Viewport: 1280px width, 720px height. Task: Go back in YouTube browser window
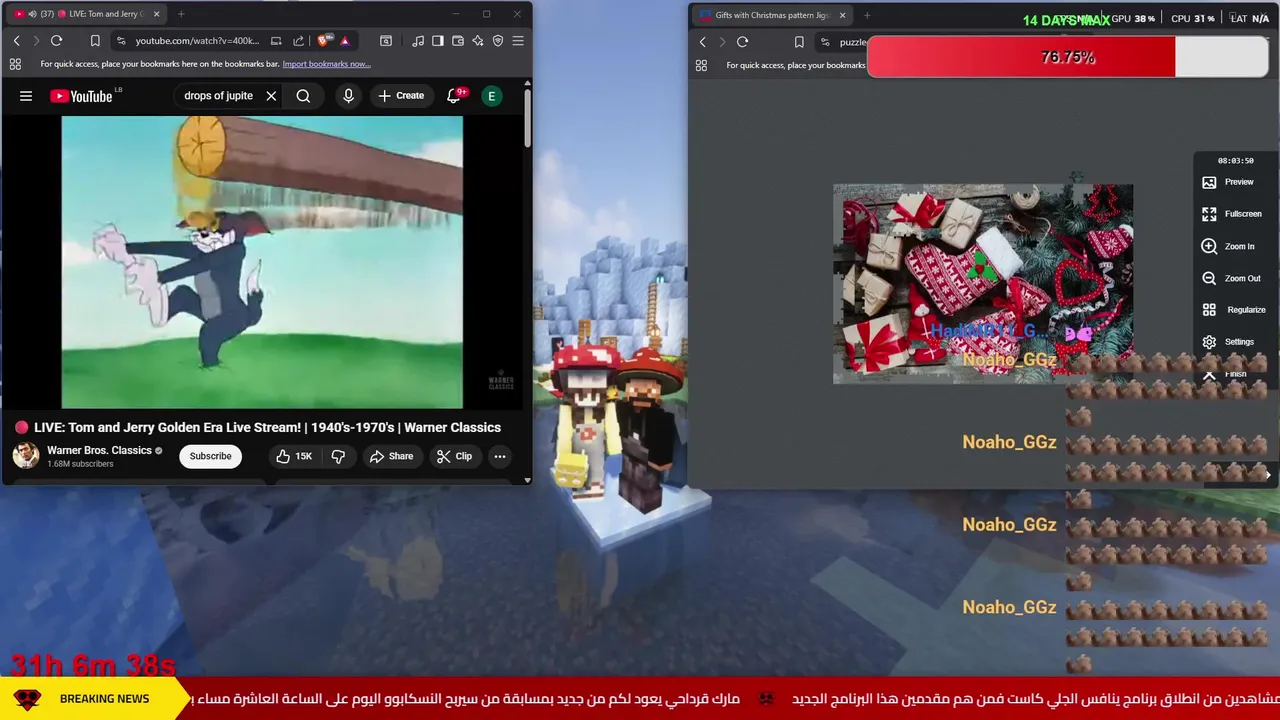pos(16,41)
